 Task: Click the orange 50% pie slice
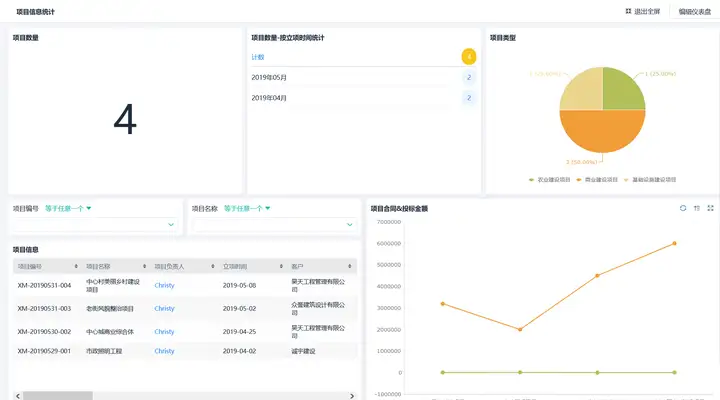602,131
